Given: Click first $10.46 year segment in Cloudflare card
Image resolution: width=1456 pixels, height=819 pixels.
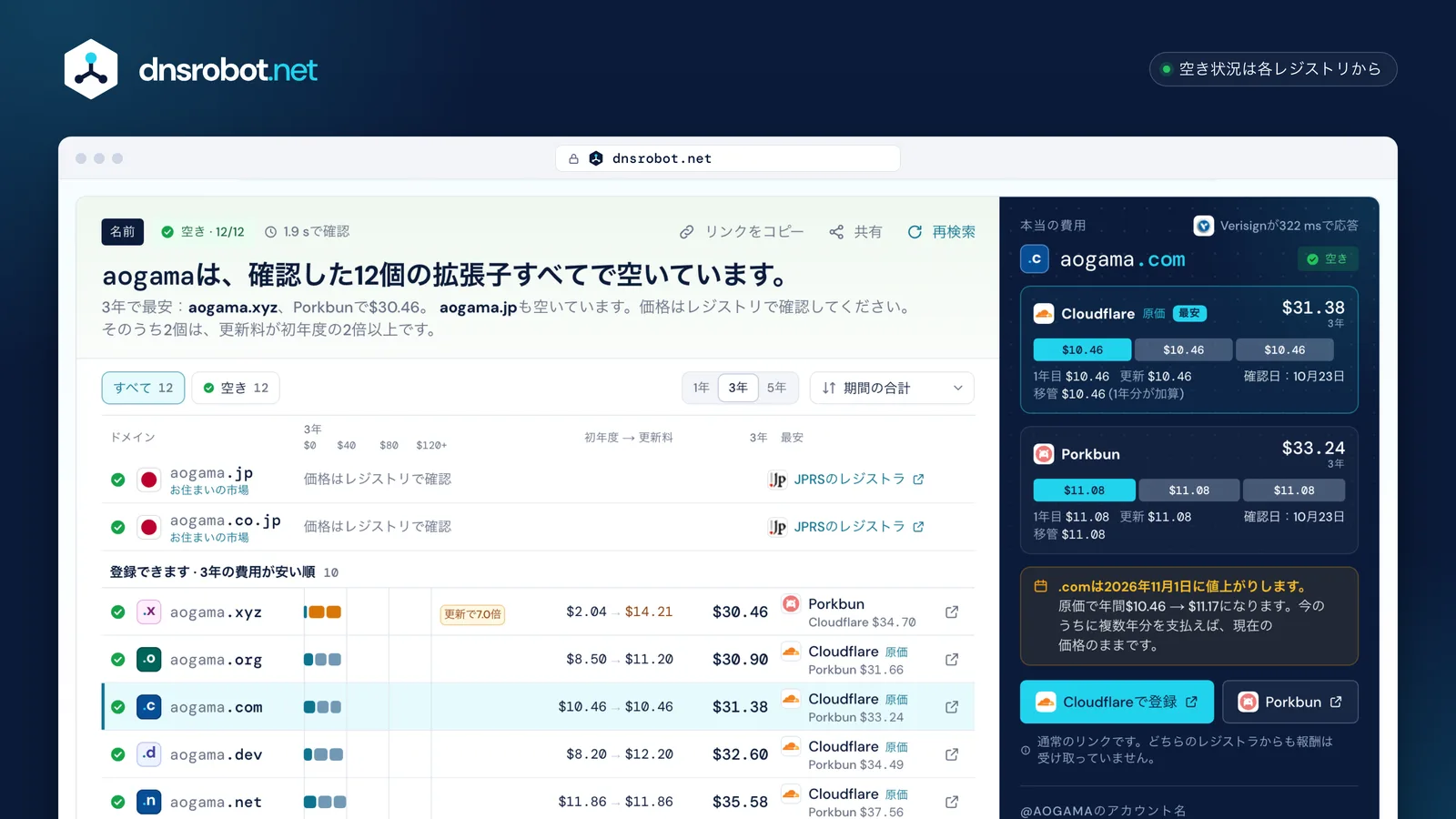Looking at the screenshot, I should coord(1082,349).
